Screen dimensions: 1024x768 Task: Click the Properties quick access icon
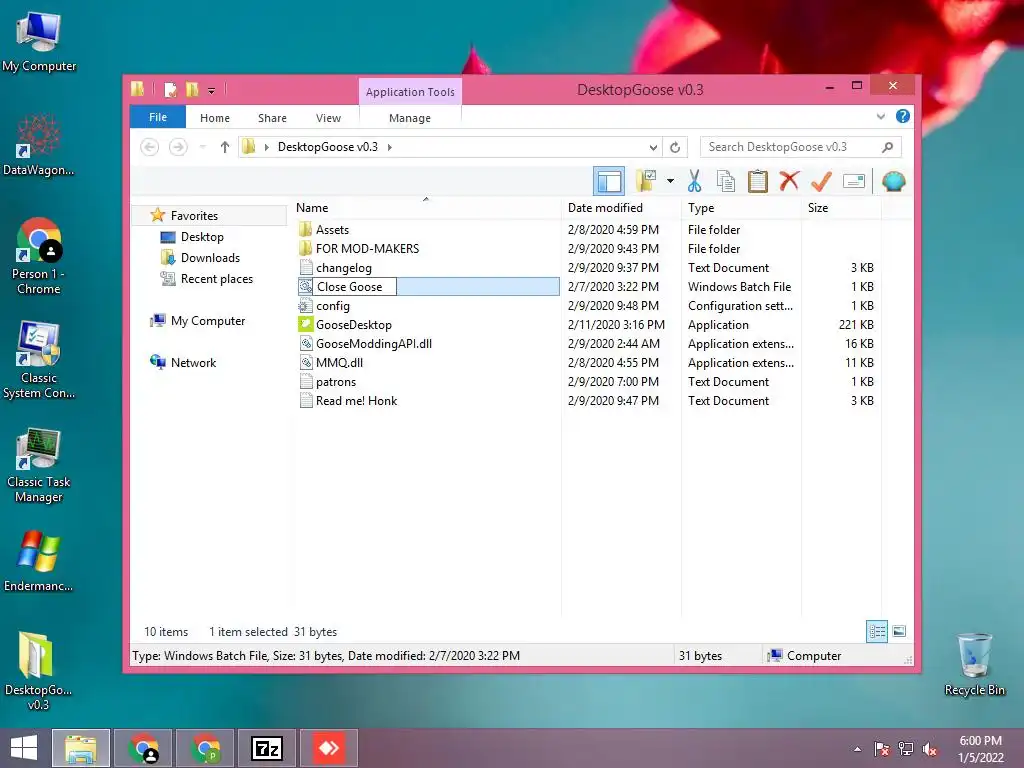[170, 89]
